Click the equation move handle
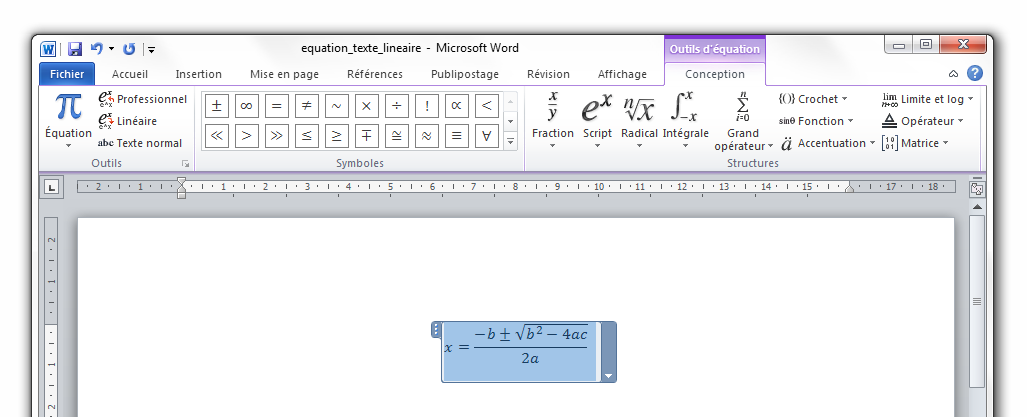This screenshot has width=1027, height=417. coord(436,329)
